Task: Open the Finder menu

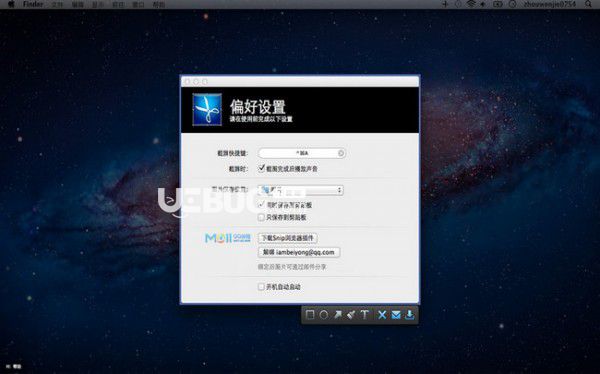Action: click(x=33, y=4)
